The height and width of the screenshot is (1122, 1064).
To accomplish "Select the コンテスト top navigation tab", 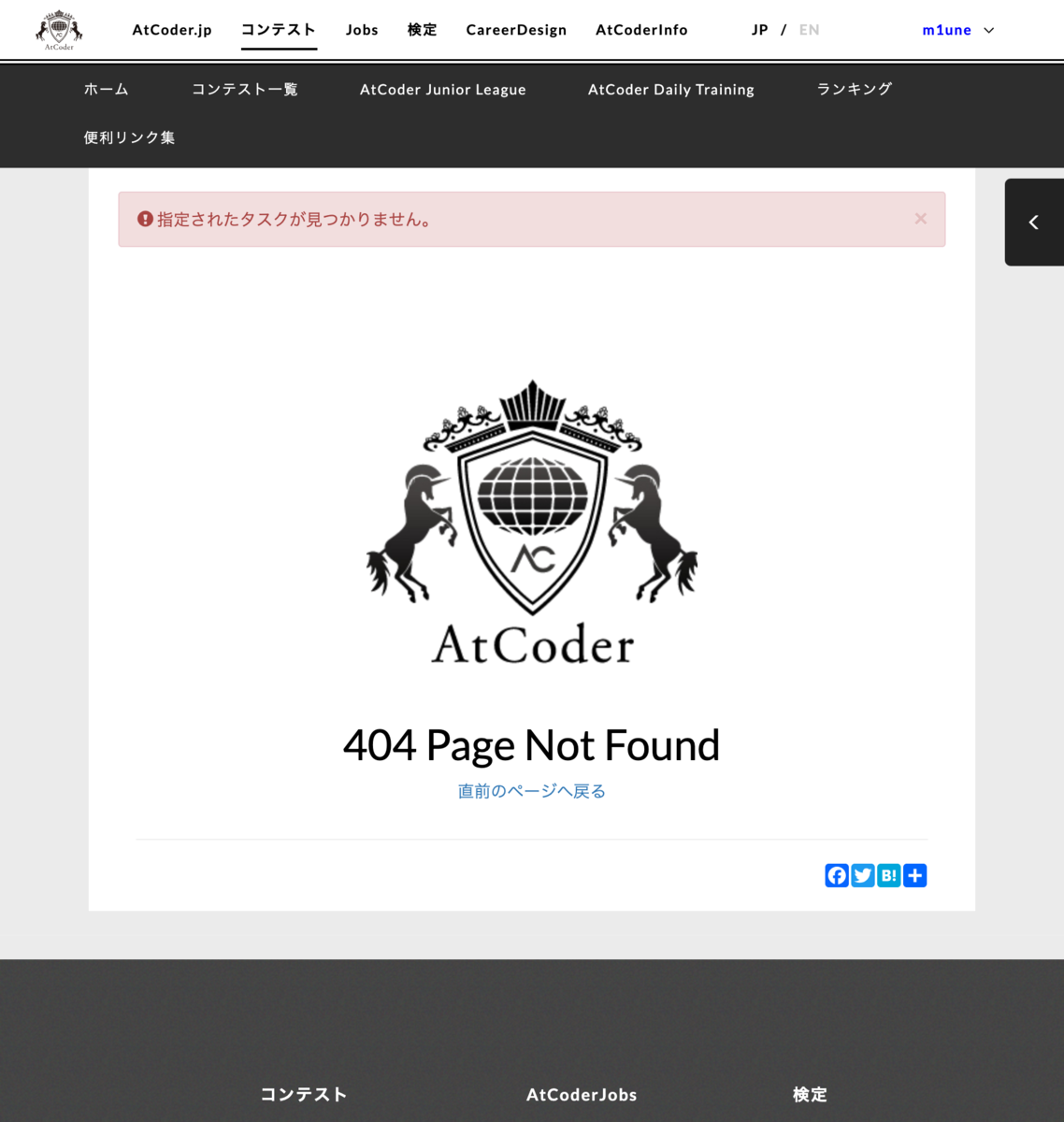I will coord(279,30).
